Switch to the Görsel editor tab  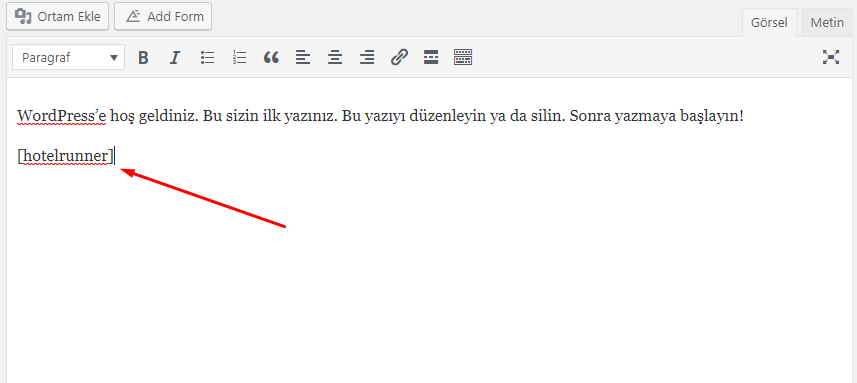click(769, 23)
